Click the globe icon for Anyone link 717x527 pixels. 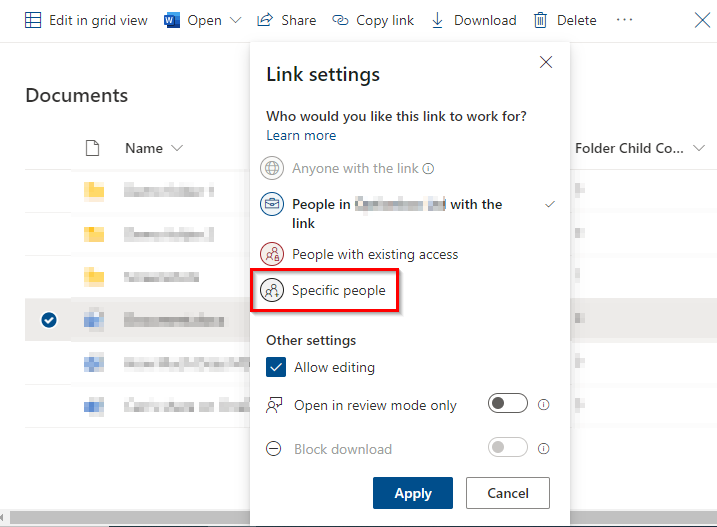[x=272, y=168]
